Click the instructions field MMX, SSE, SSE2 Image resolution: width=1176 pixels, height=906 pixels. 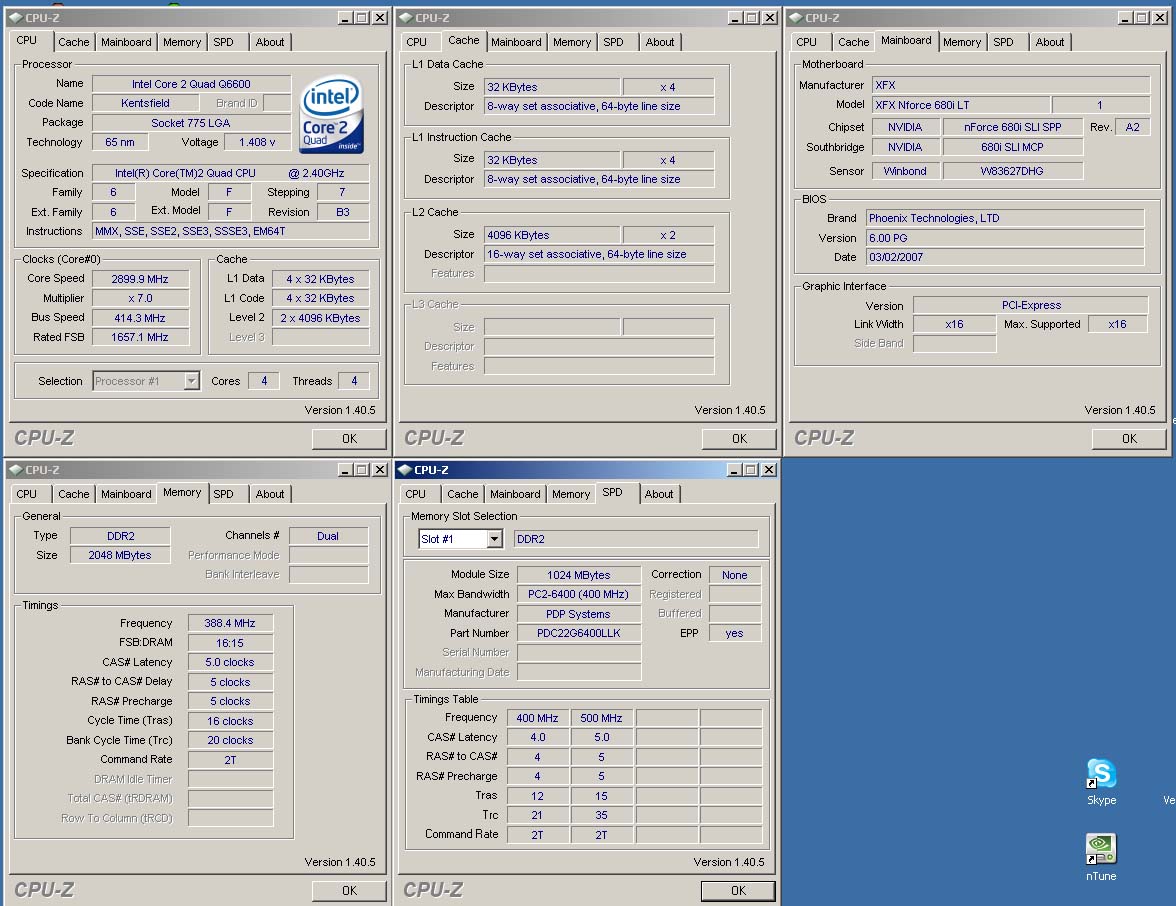(231, 231)
